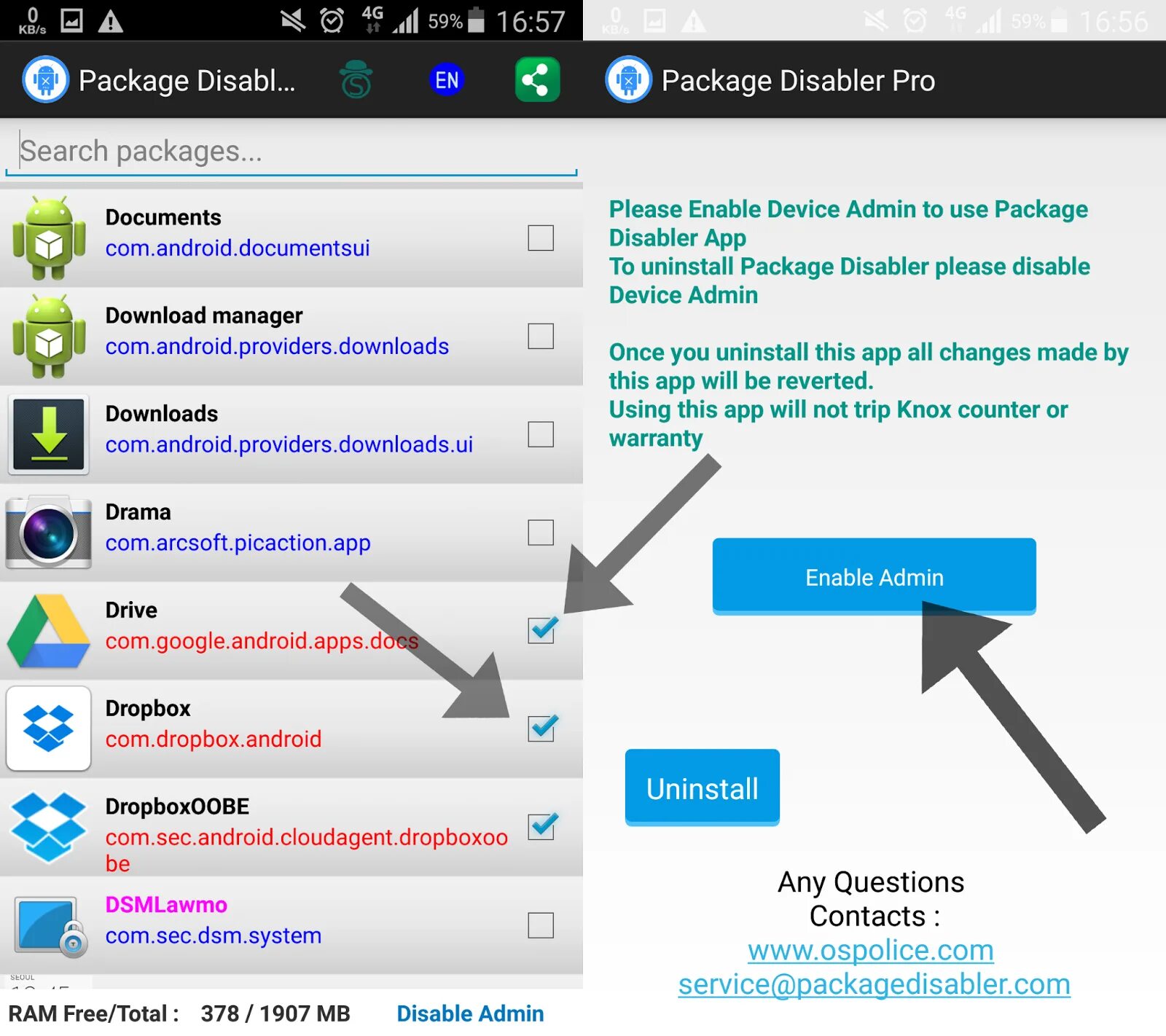Tap the Google Drive triangle icon
This screenshot has height=1036, width=1166.
(49, 631)
